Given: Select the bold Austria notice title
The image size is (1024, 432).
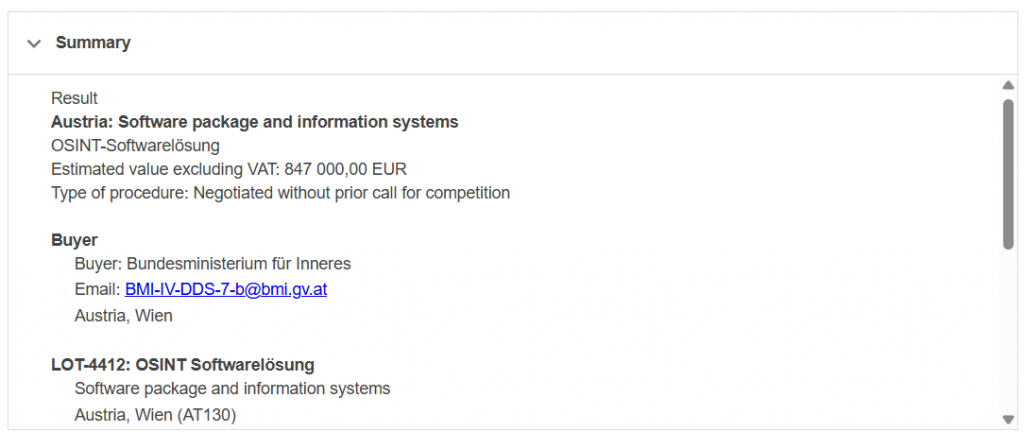Looking at the screenshot, I should coord(255,122).
